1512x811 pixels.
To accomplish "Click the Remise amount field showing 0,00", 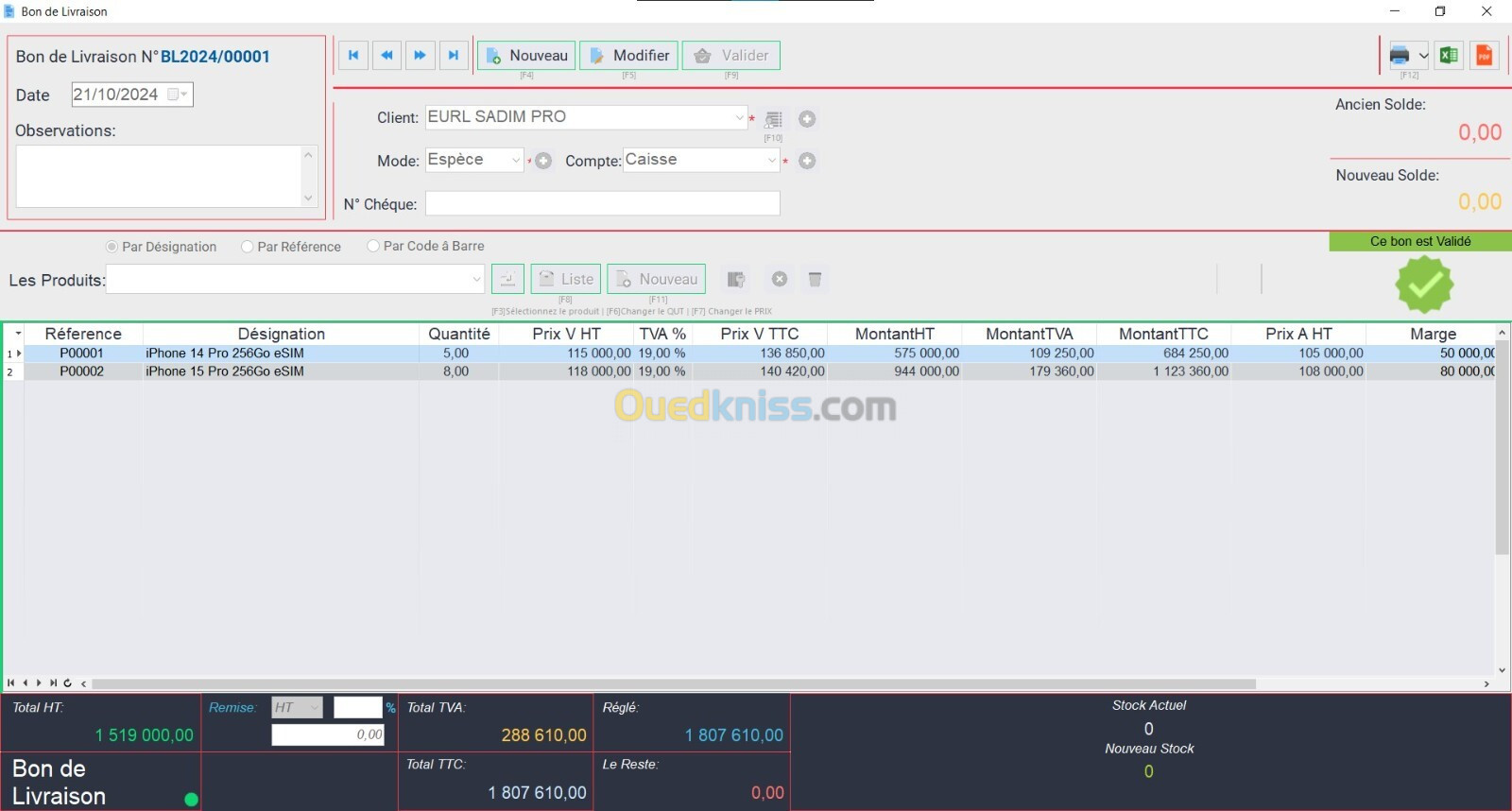I will (x=328, y=734).
